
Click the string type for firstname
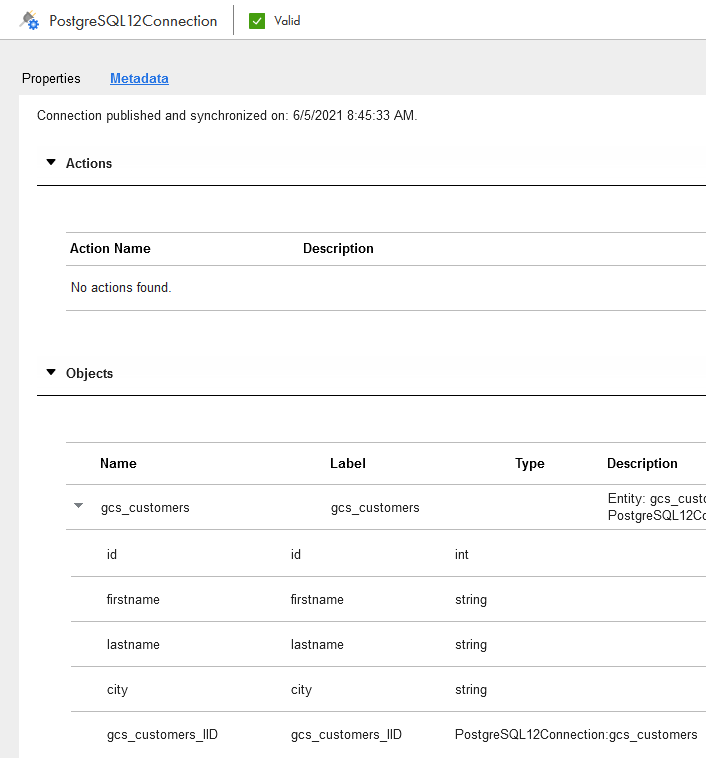[x=471, y=600]
